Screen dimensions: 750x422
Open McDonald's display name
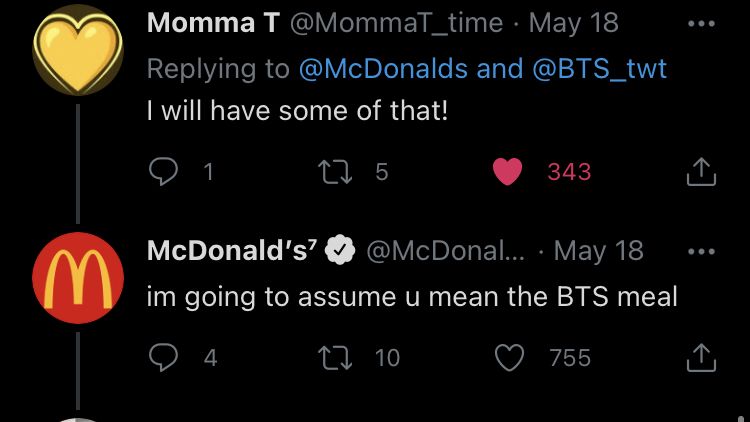click(232, 250)
